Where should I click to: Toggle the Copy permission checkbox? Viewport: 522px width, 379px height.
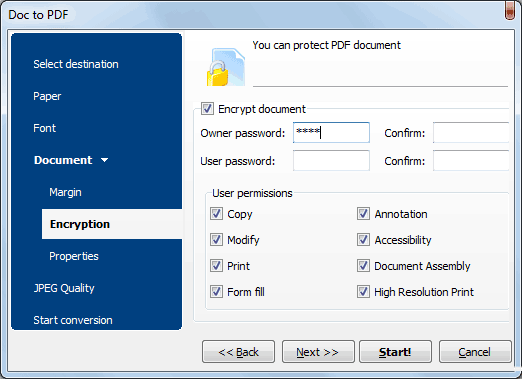pos(216,214)
